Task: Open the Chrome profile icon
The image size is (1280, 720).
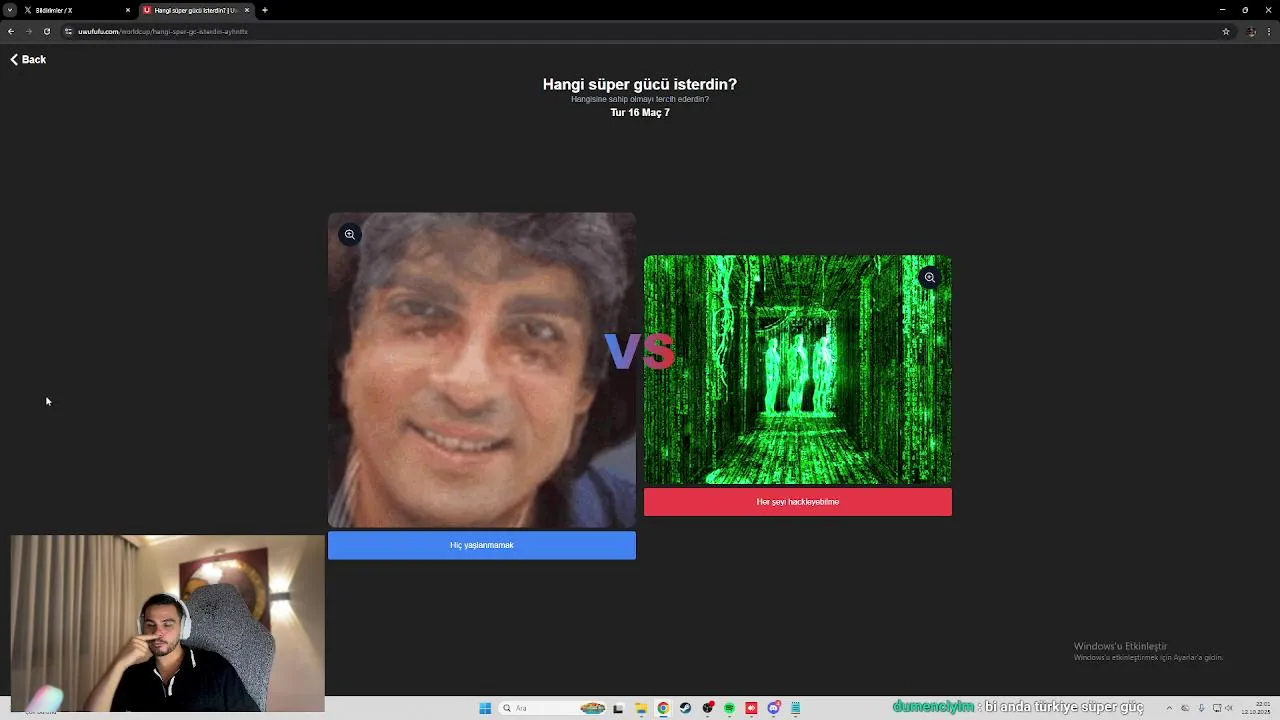Action: tap(1252, 31)
